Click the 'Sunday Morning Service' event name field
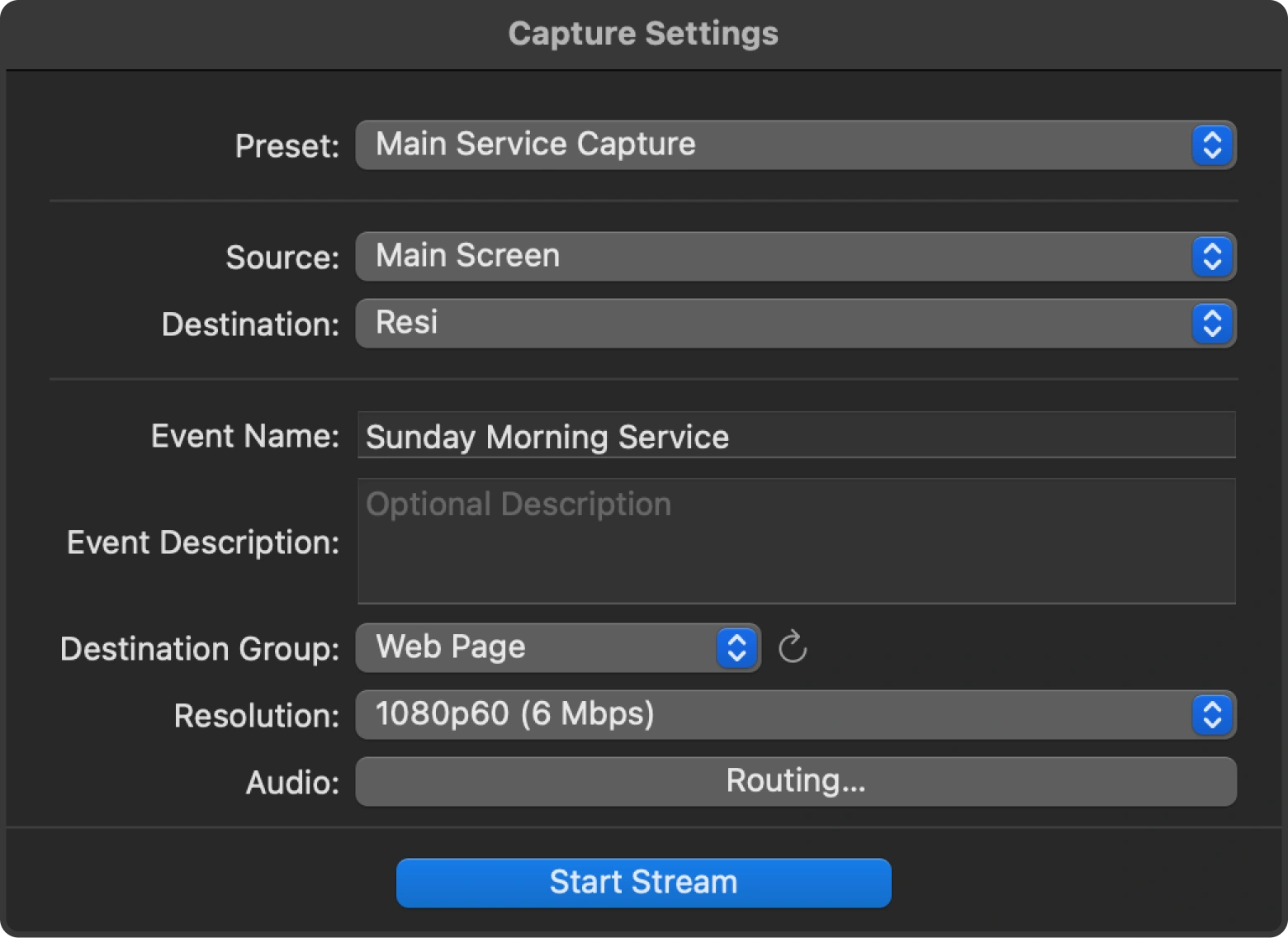Viewport: 1288px width, 938px height. 796,436
